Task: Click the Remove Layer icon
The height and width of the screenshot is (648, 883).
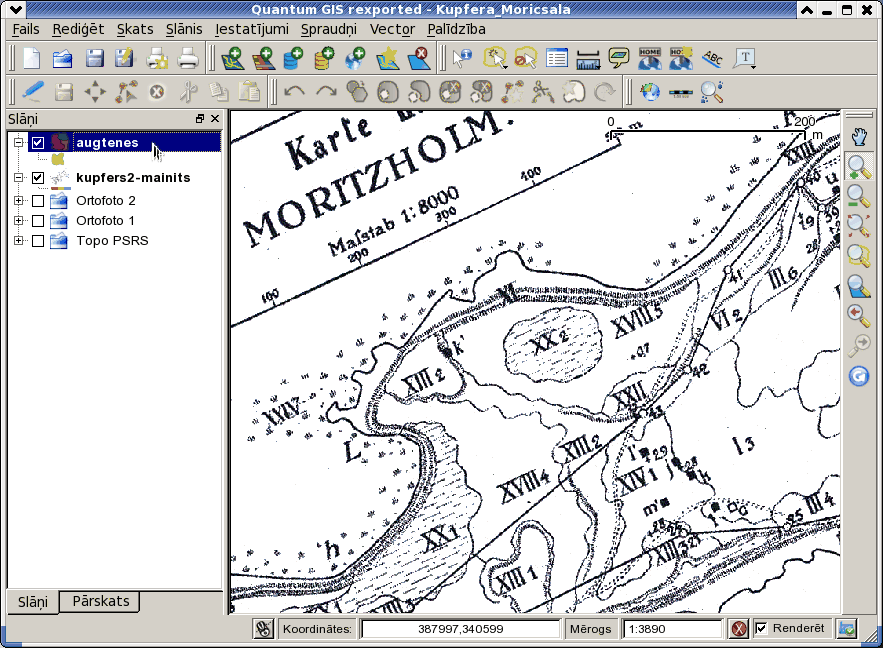Action: (x=418, y=59)
